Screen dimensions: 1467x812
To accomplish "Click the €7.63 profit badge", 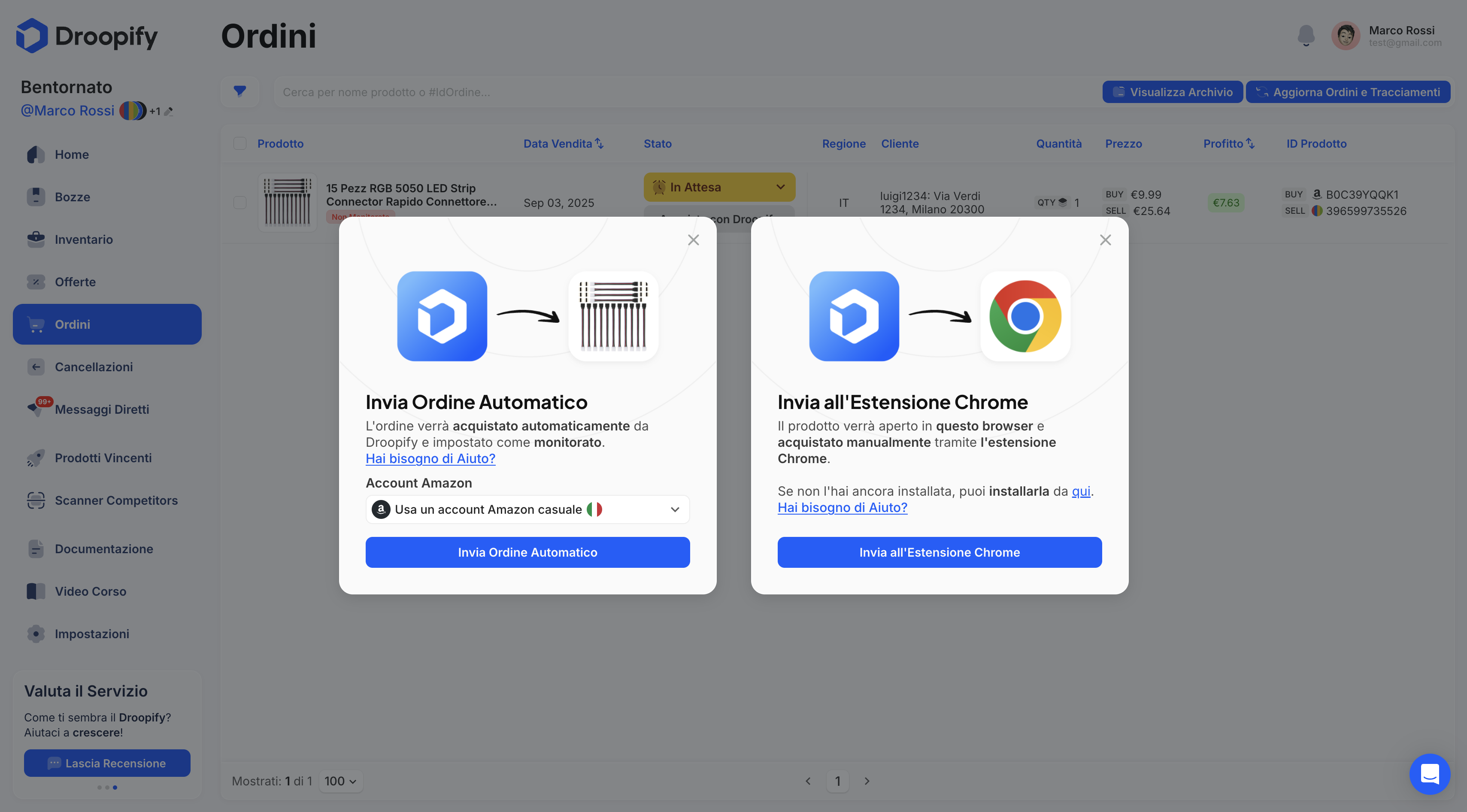I will click(1226, 202).
